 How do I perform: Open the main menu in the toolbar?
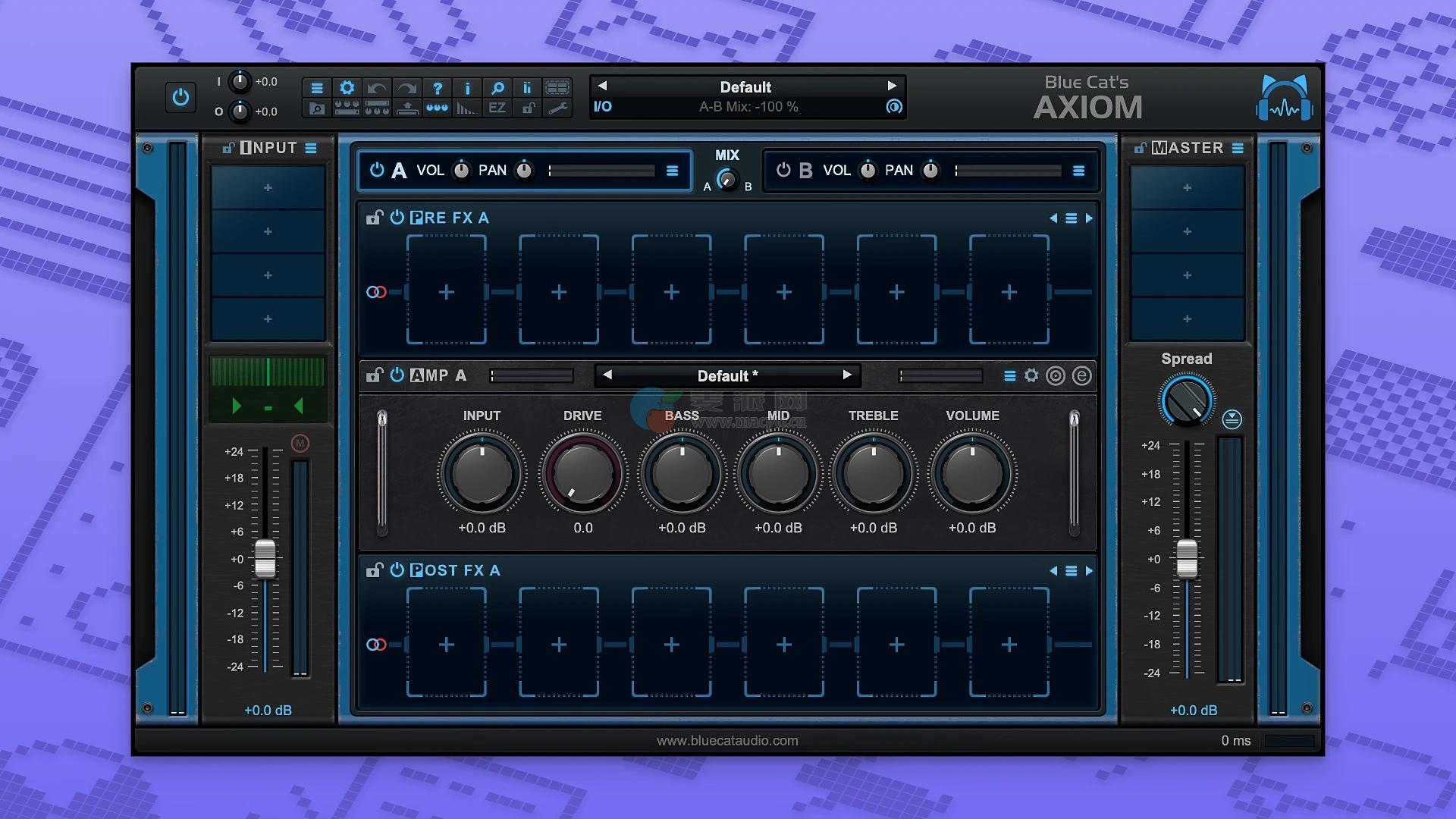tap(317, 88)
